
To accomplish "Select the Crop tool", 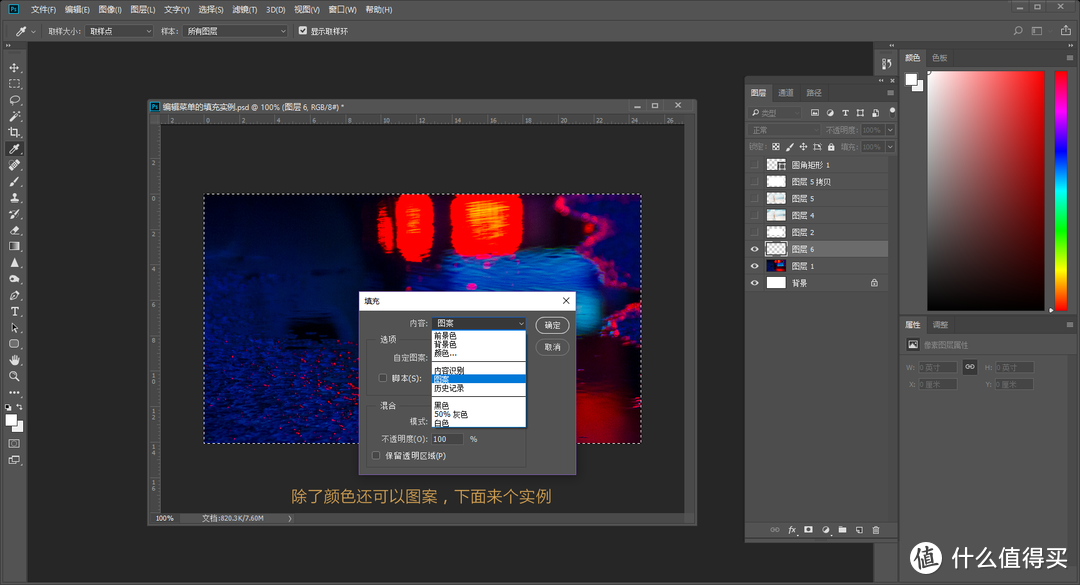I will coord(14,131).
